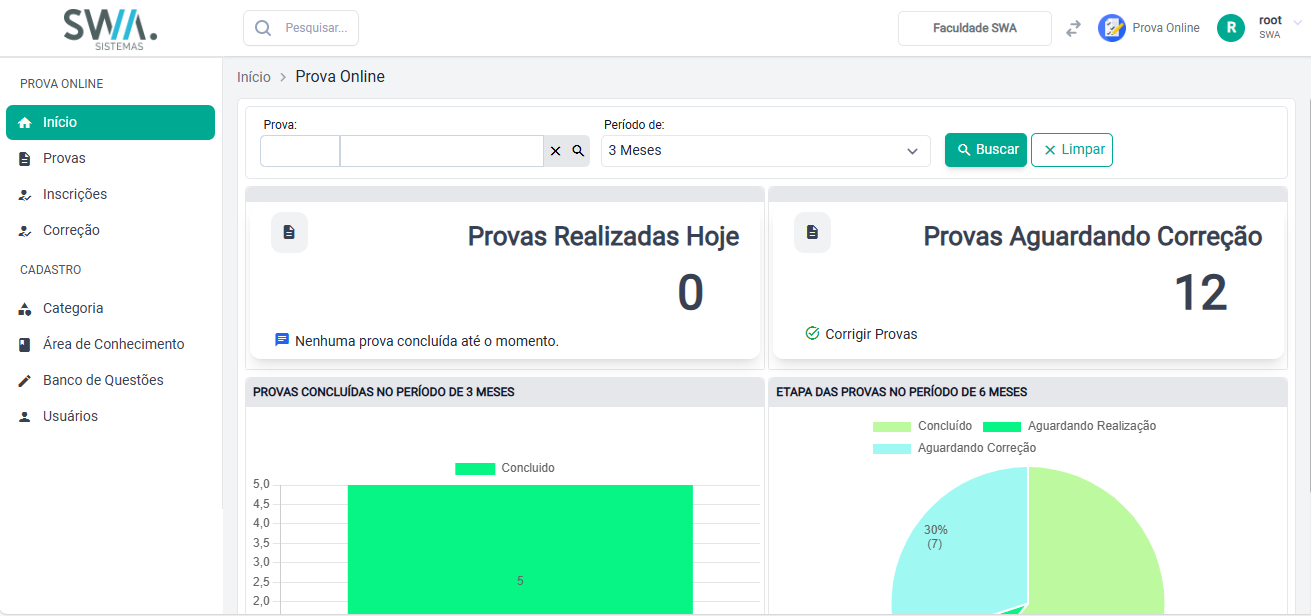Screen dimensions: 1311x616
Task: Click the green Concluido bar labeled 5
Action: point(520,550)
